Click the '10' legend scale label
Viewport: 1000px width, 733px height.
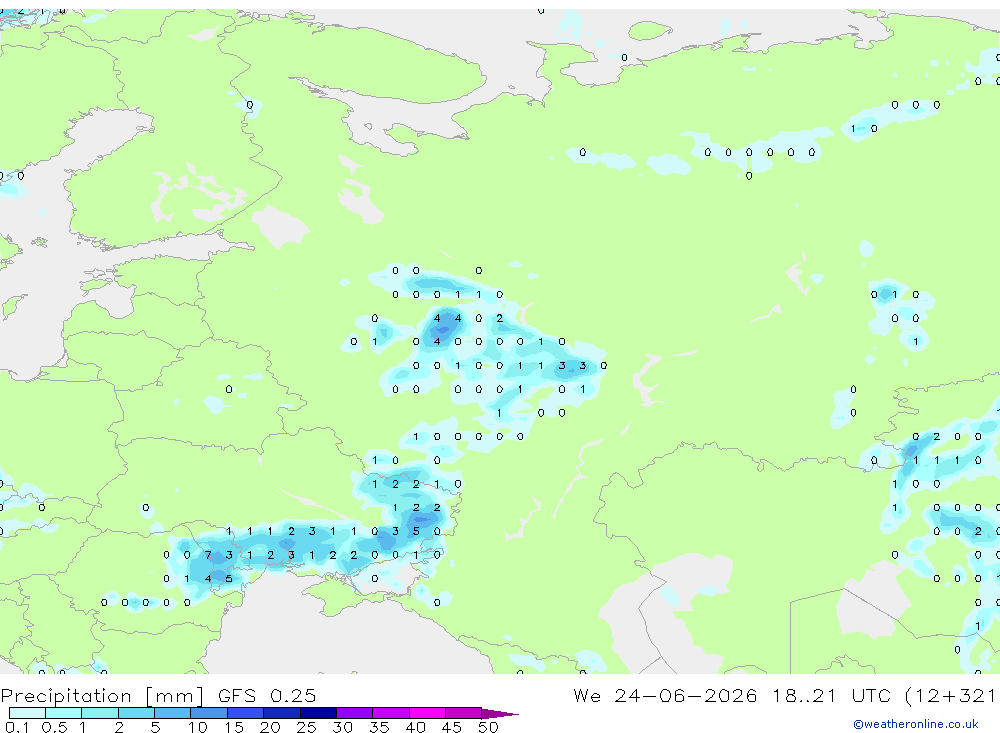click(198, 727)
